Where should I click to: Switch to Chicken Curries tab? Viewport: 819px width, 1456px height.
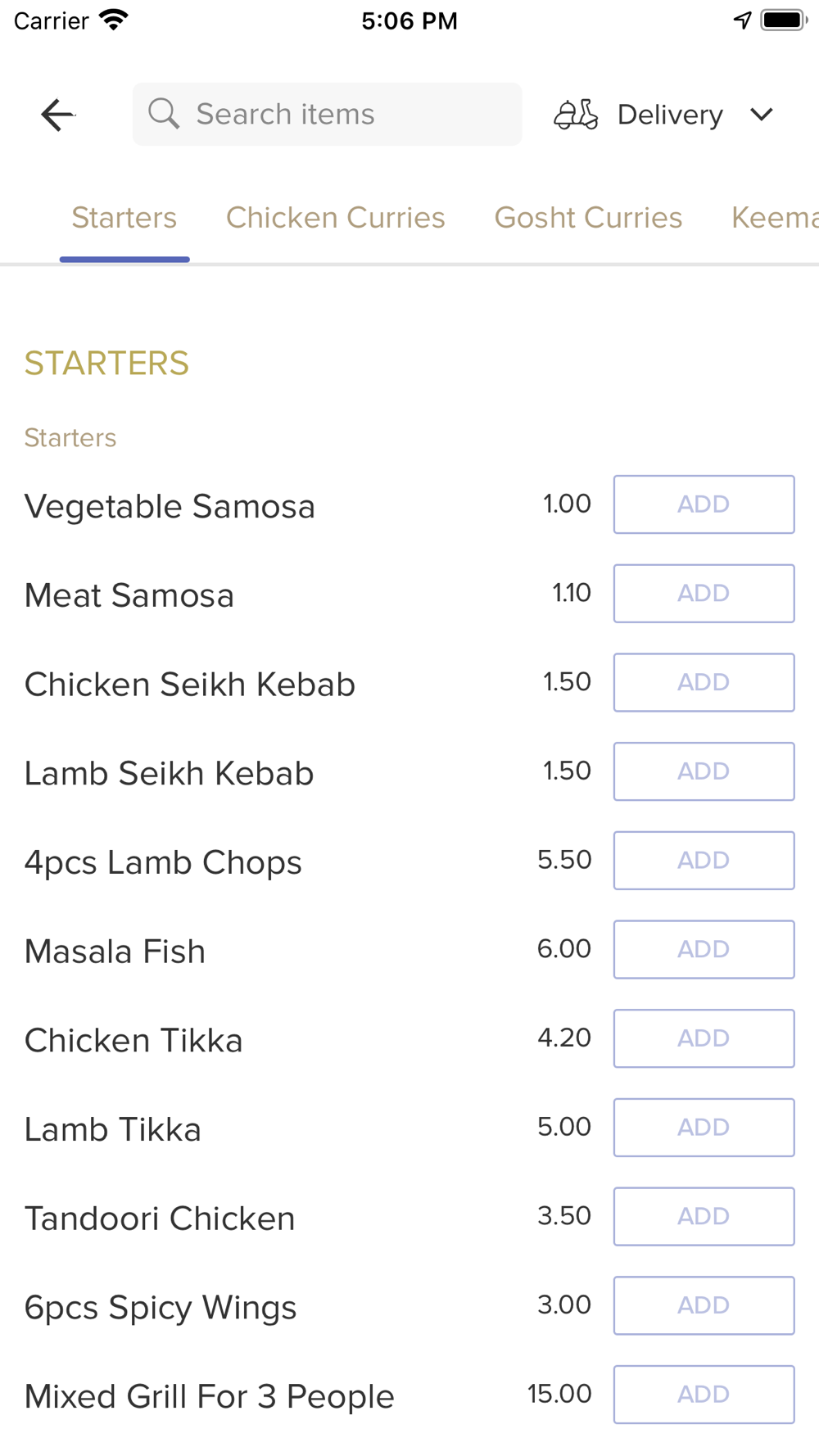coord(336,218)
